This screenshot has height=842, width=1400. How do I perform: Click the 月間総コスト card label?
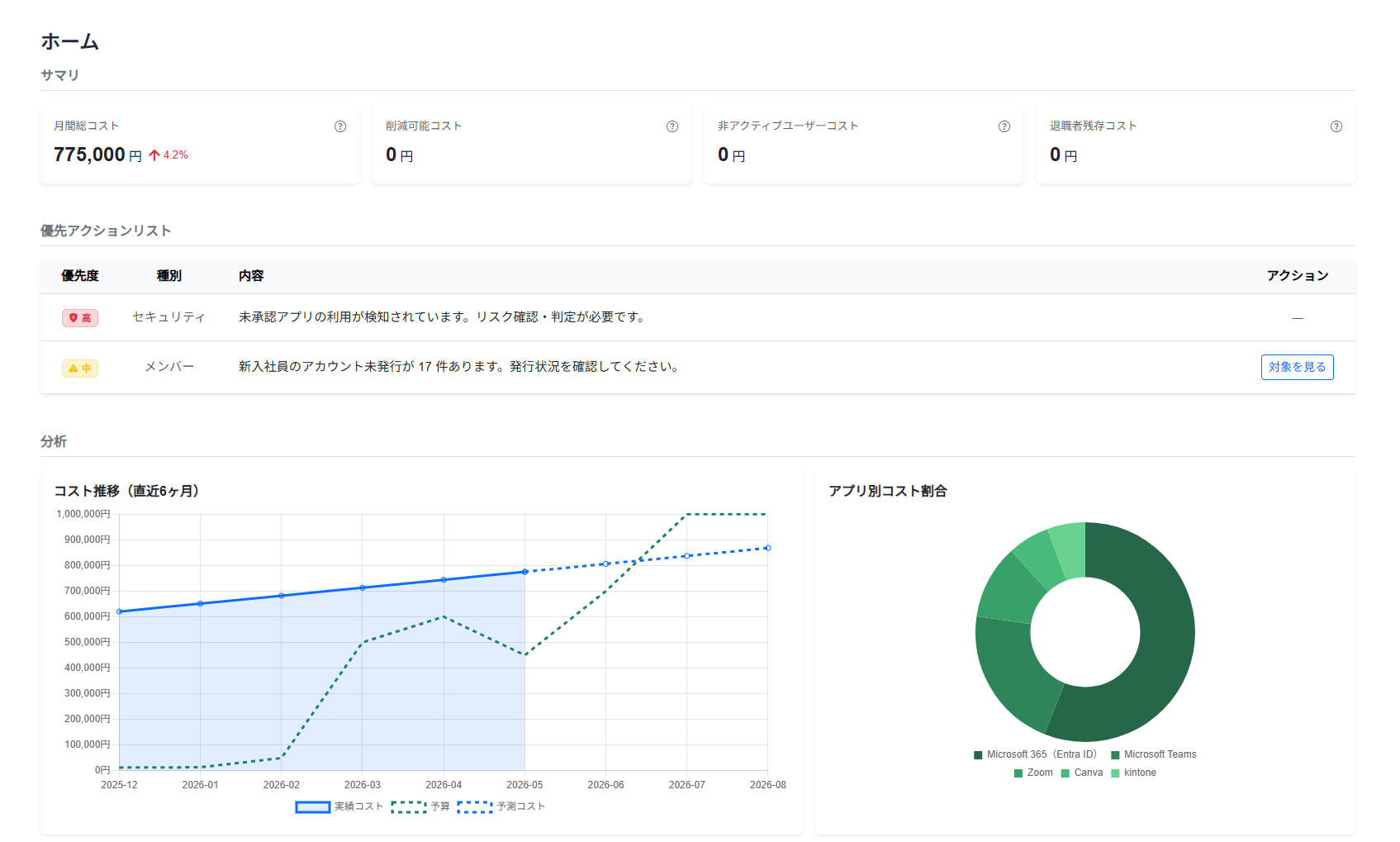(x=87, y=126)
